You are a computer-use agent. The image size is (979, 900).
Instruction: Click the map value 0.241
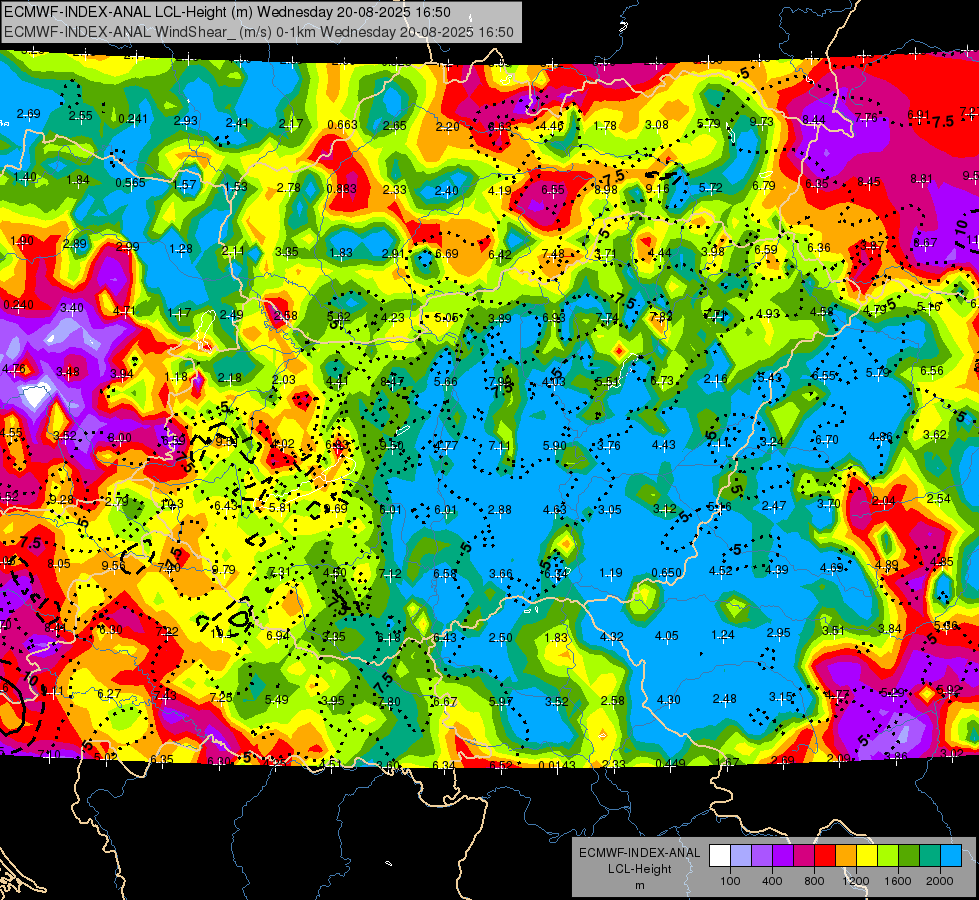pyautogui.click(x=133, y=119)
